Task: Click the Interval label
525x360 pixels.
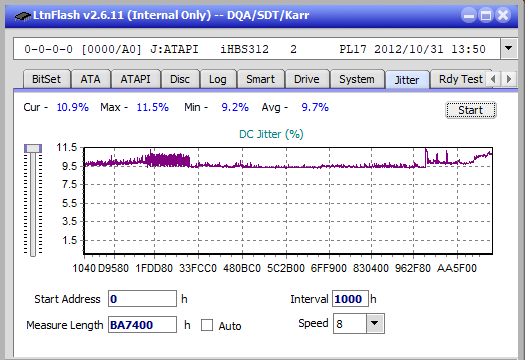Action: pos(309,299)
